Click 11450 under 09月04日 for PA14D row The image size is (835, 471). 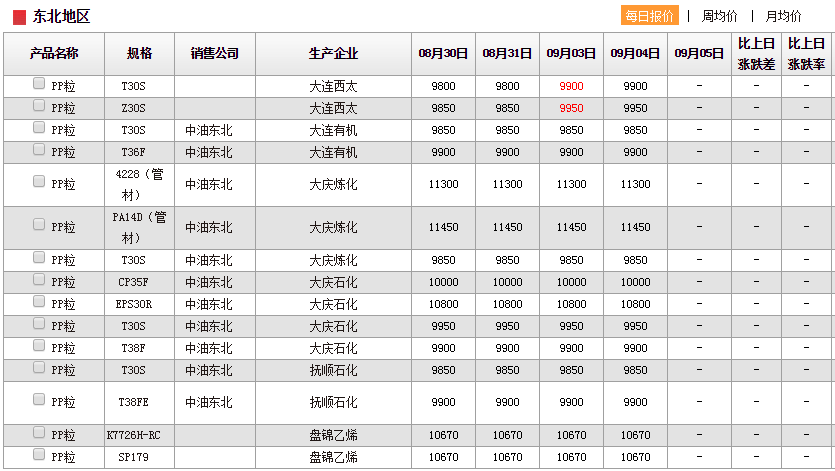[635, 228]
